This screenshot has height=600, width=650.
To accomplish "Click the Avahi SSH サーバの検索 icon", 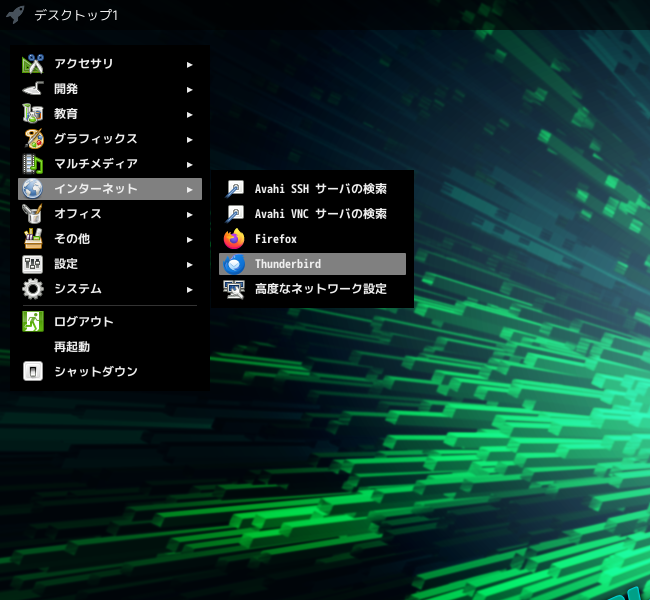I will point(234,189).
